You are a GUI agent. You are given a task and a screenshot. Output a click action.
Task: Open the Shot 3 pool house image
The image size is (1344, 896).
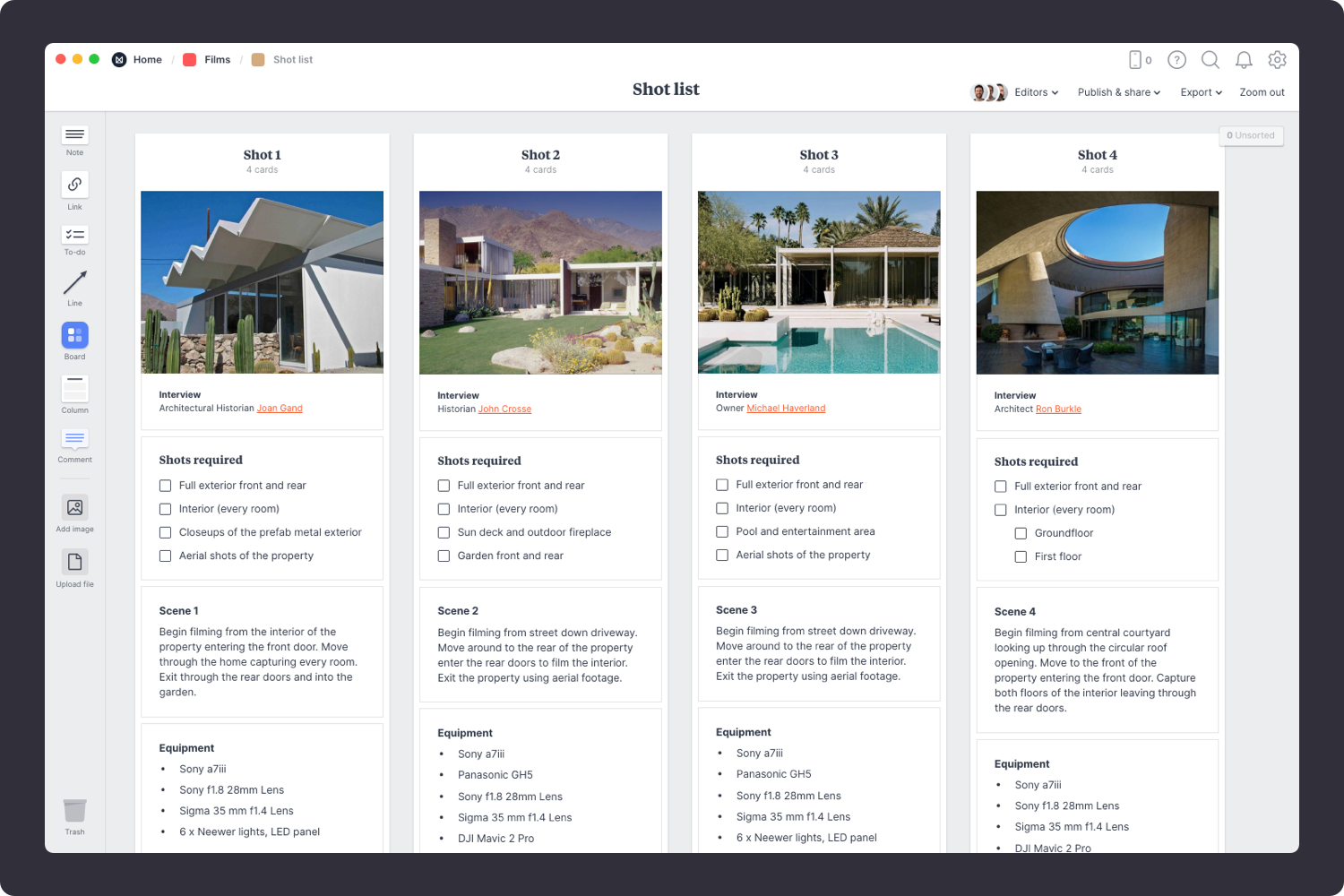[818, 282]
